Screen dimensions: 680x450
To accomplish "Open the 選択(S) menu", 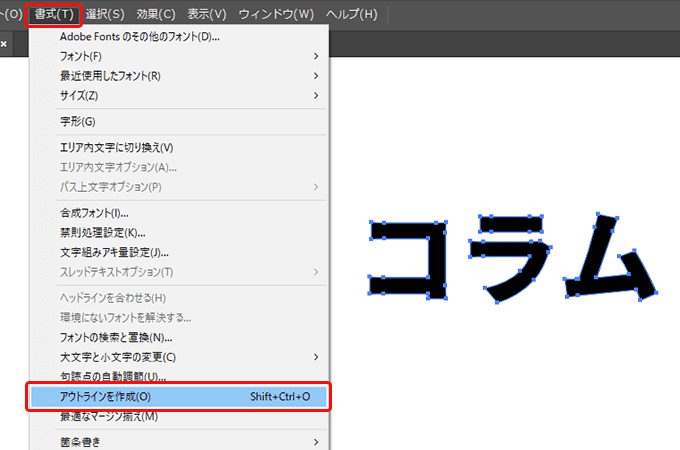I will coord(105,14).
